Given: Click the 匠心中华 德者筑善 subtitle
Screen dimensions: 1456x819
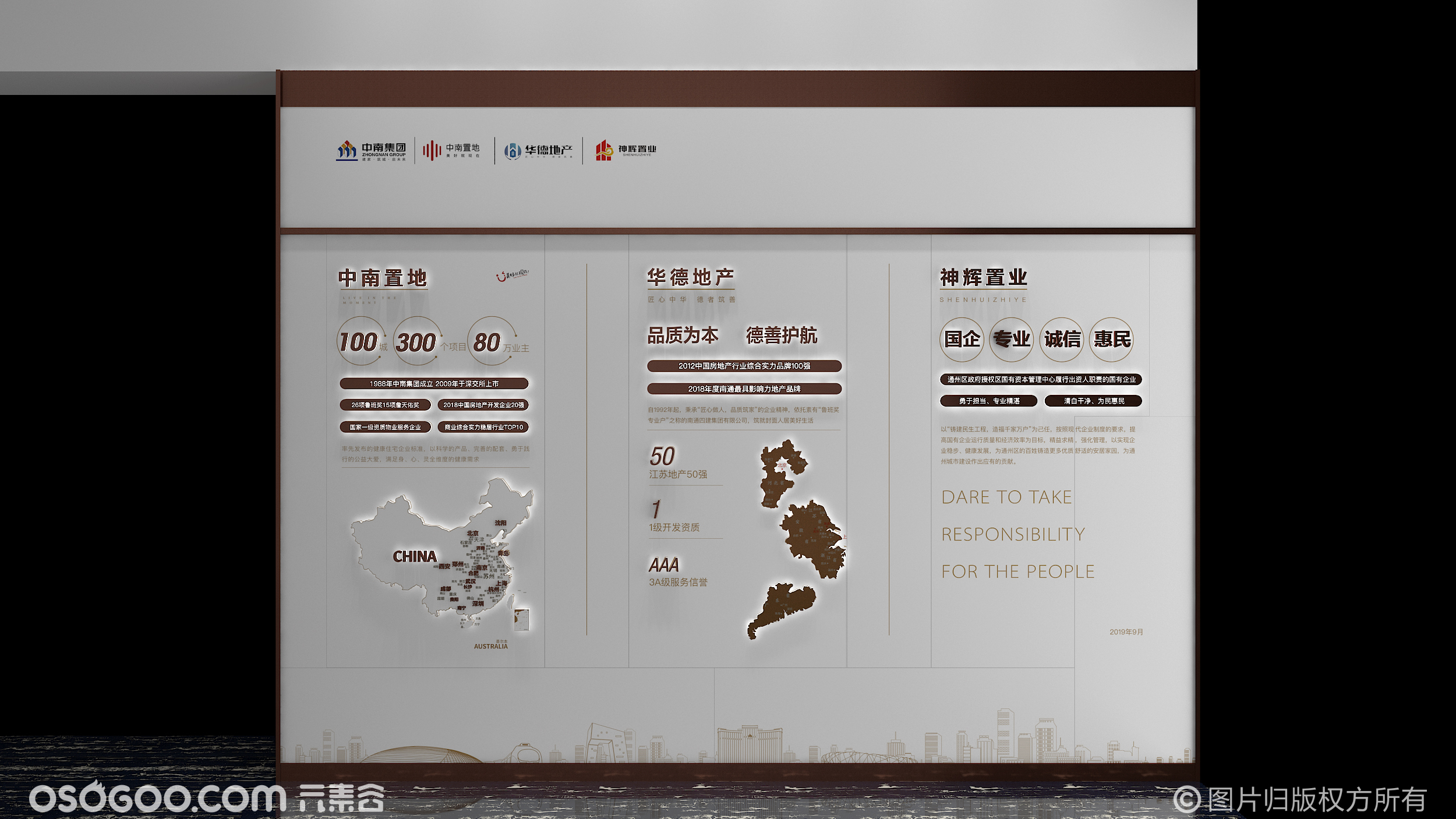Looking at the screenshot, I should [691, 299].
